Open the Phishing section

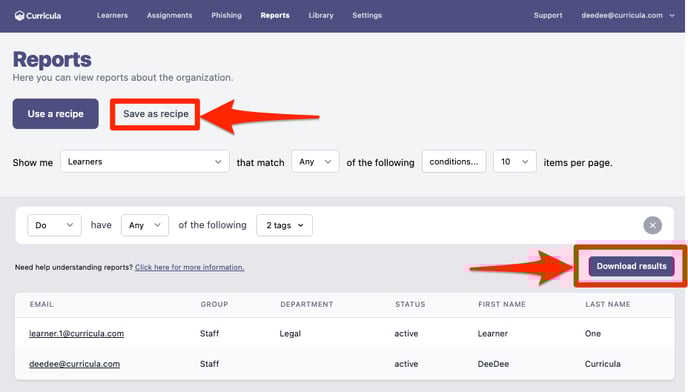click(226, 15)
